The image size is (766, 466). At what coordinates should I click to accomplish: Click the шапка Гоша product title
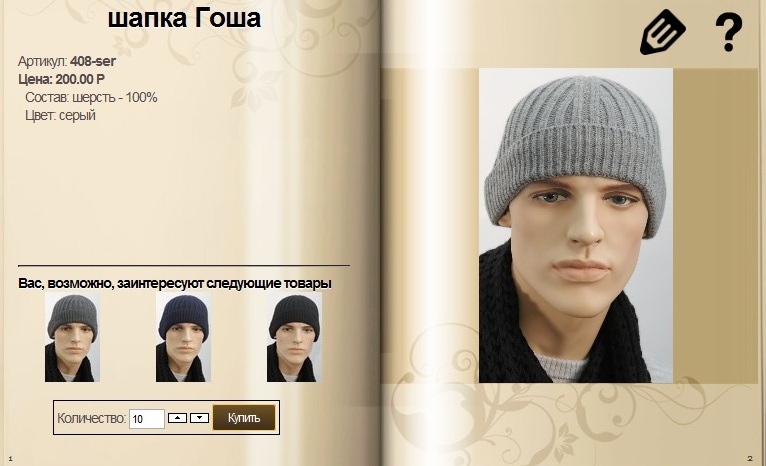pyautogui.click(x=184, y=19)
